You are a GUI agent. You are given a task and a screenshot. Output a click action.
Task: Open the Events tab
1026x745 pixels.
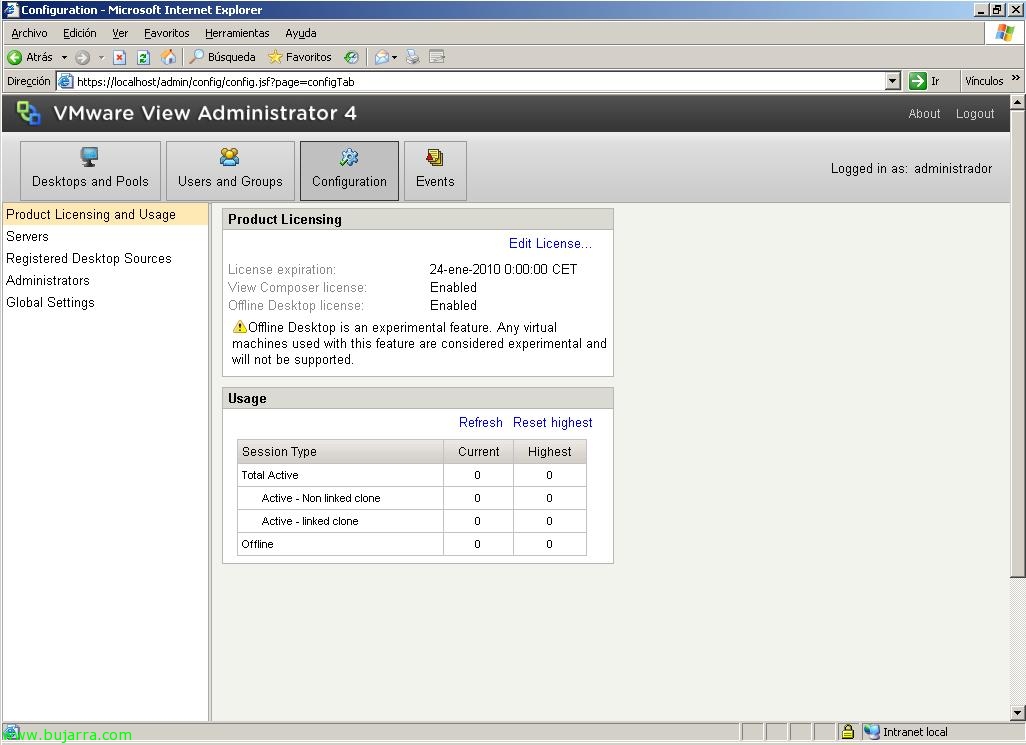point(435,171)
